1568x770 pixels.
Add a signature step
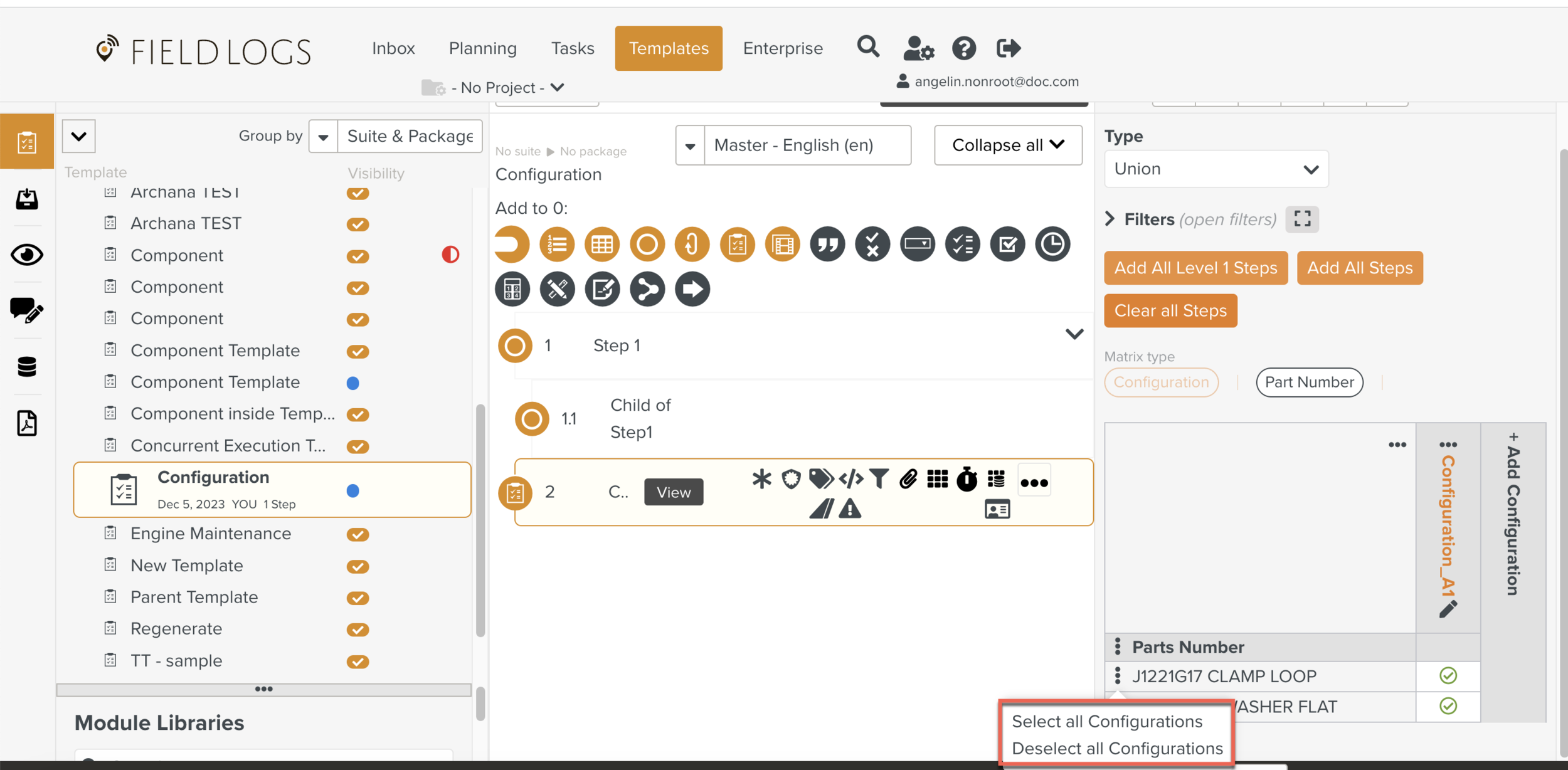click(x=602, y=289)
